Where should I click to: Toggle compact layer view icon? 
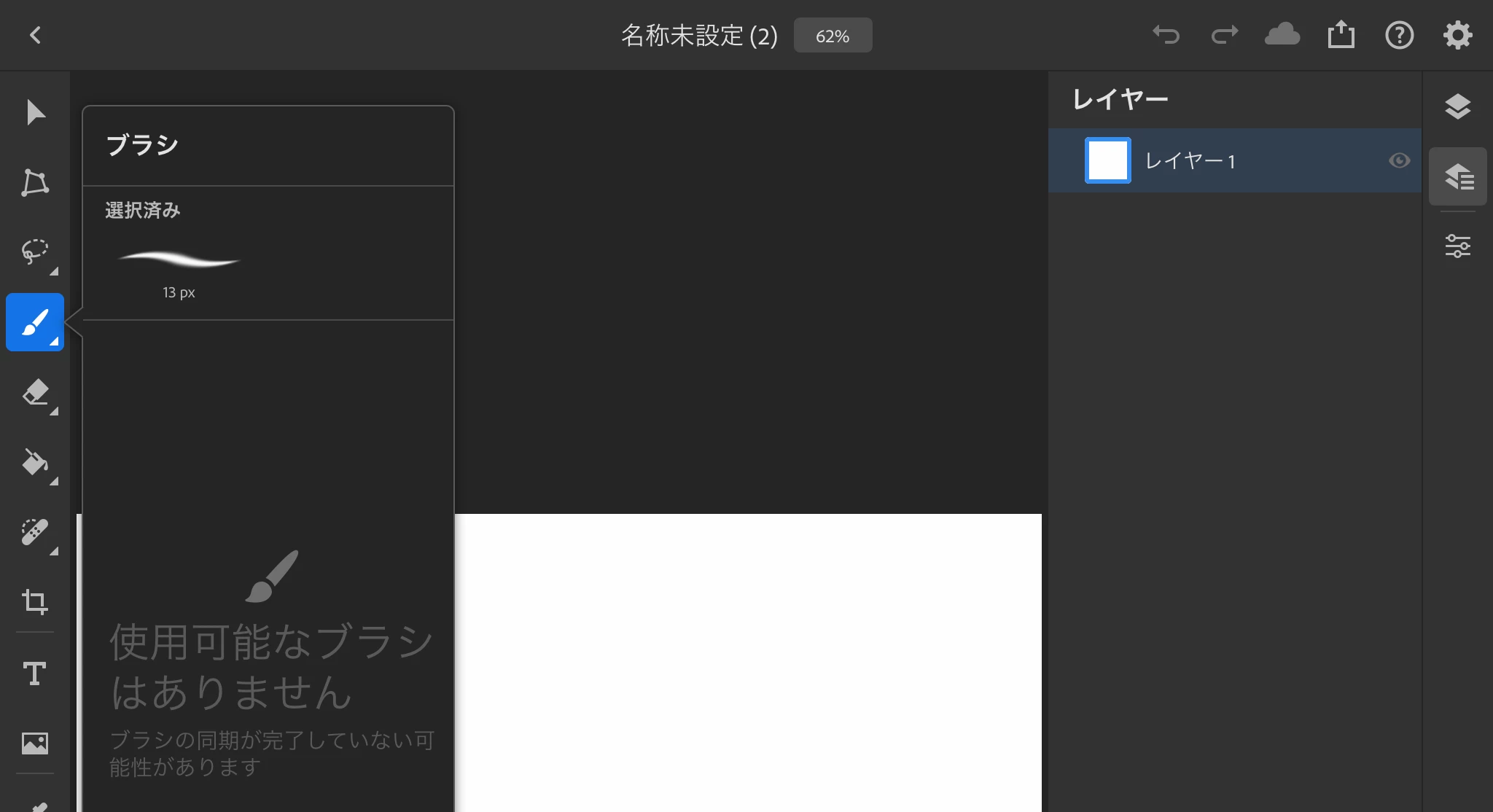click(1457, 106)
